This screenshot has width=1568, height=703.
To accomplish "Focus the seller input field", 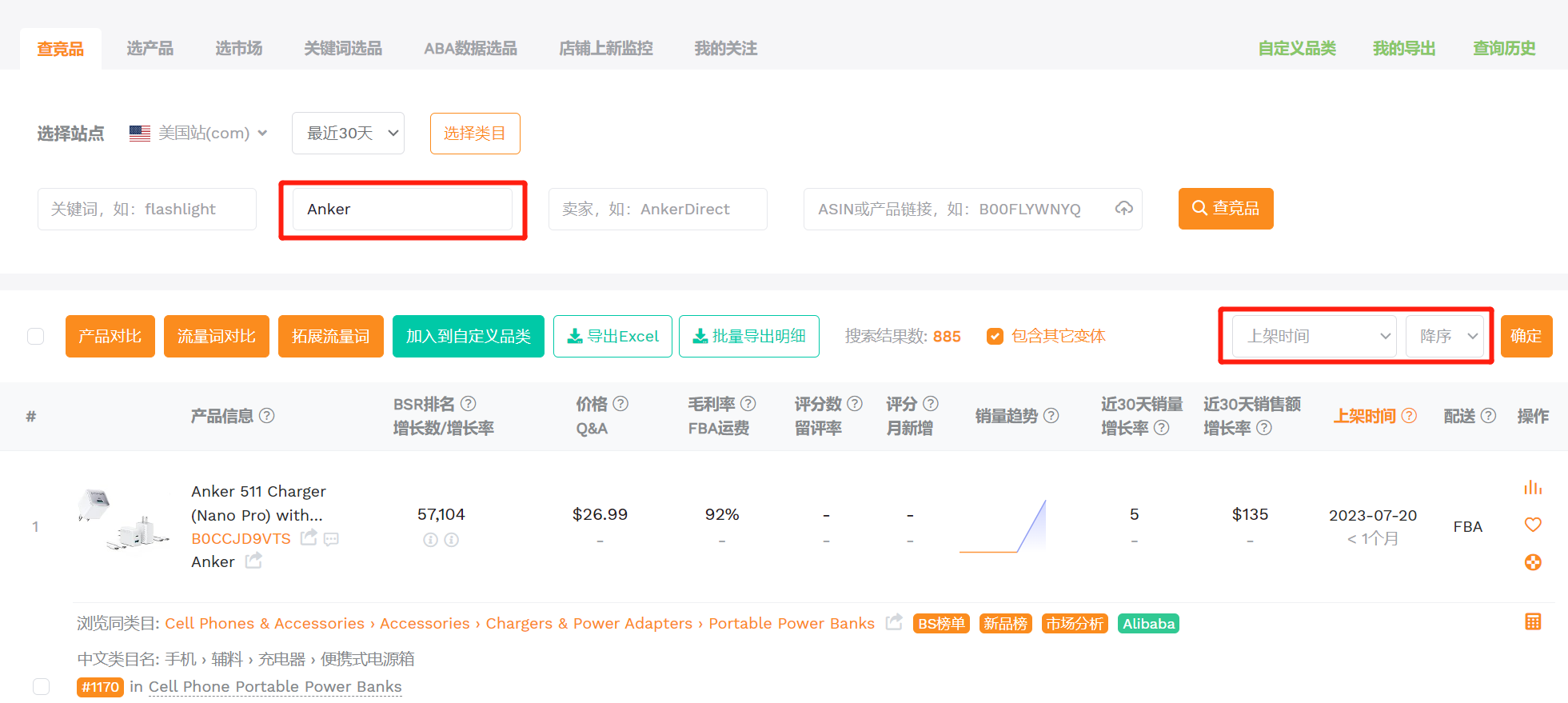I will 658,209.
